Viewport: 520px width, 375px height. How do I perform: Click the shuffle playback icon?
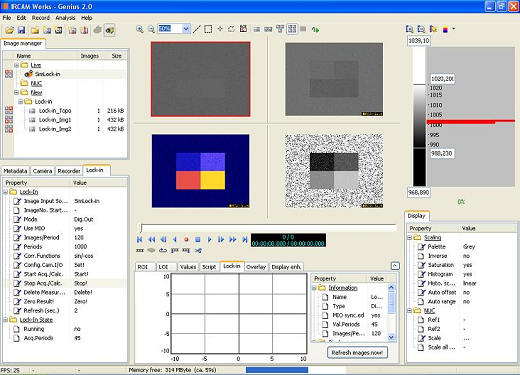click(198, 250)
